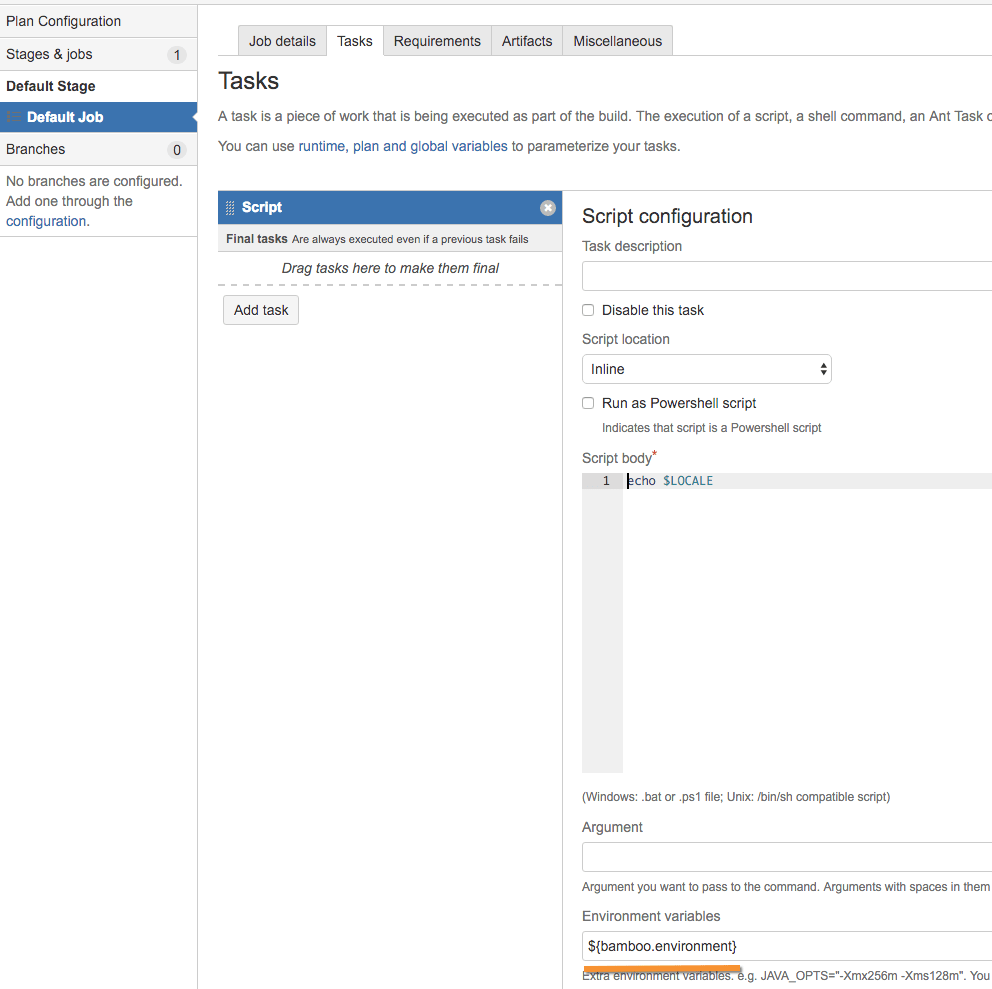Viewport: 992px width, 989px height.
Task: Enable the Disable this task checkbox
Action: pos(587,310)
